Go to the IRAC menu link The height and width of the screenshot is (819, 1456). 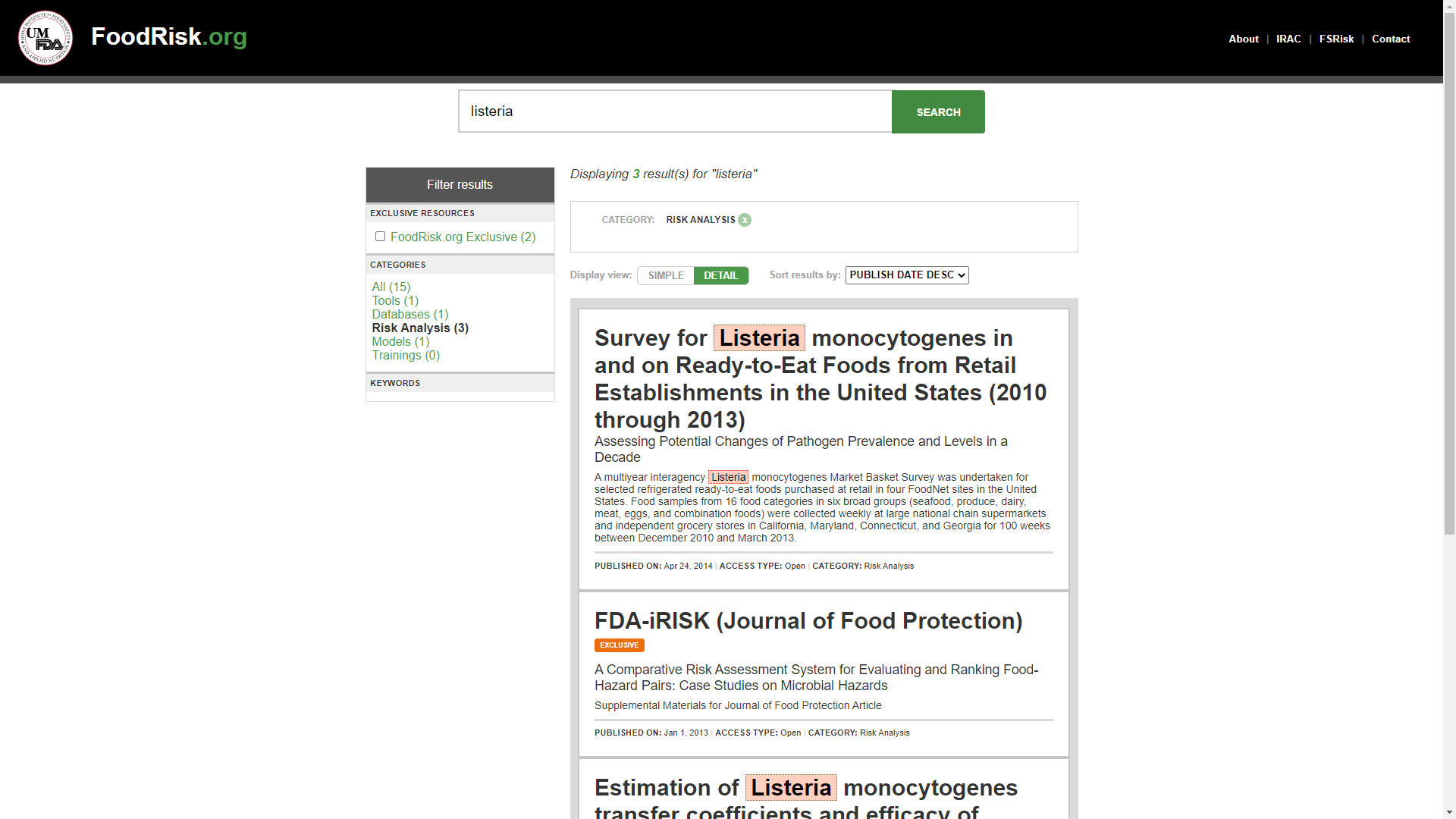click(x=1288, y=39)
